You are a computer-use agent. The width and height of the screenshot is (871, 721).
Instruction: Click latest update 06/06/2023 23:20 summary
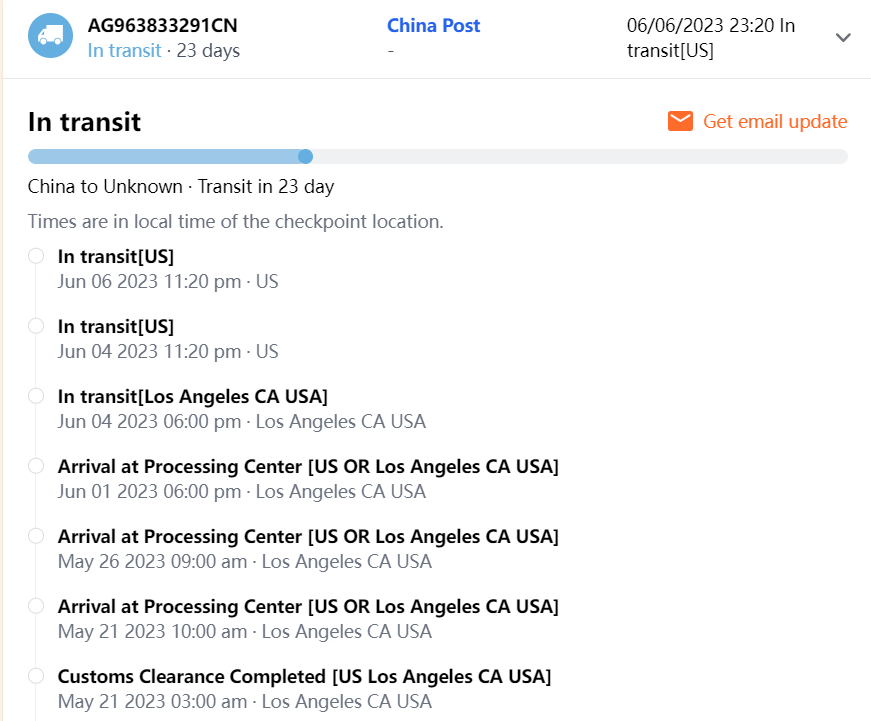tap(710, 38)
